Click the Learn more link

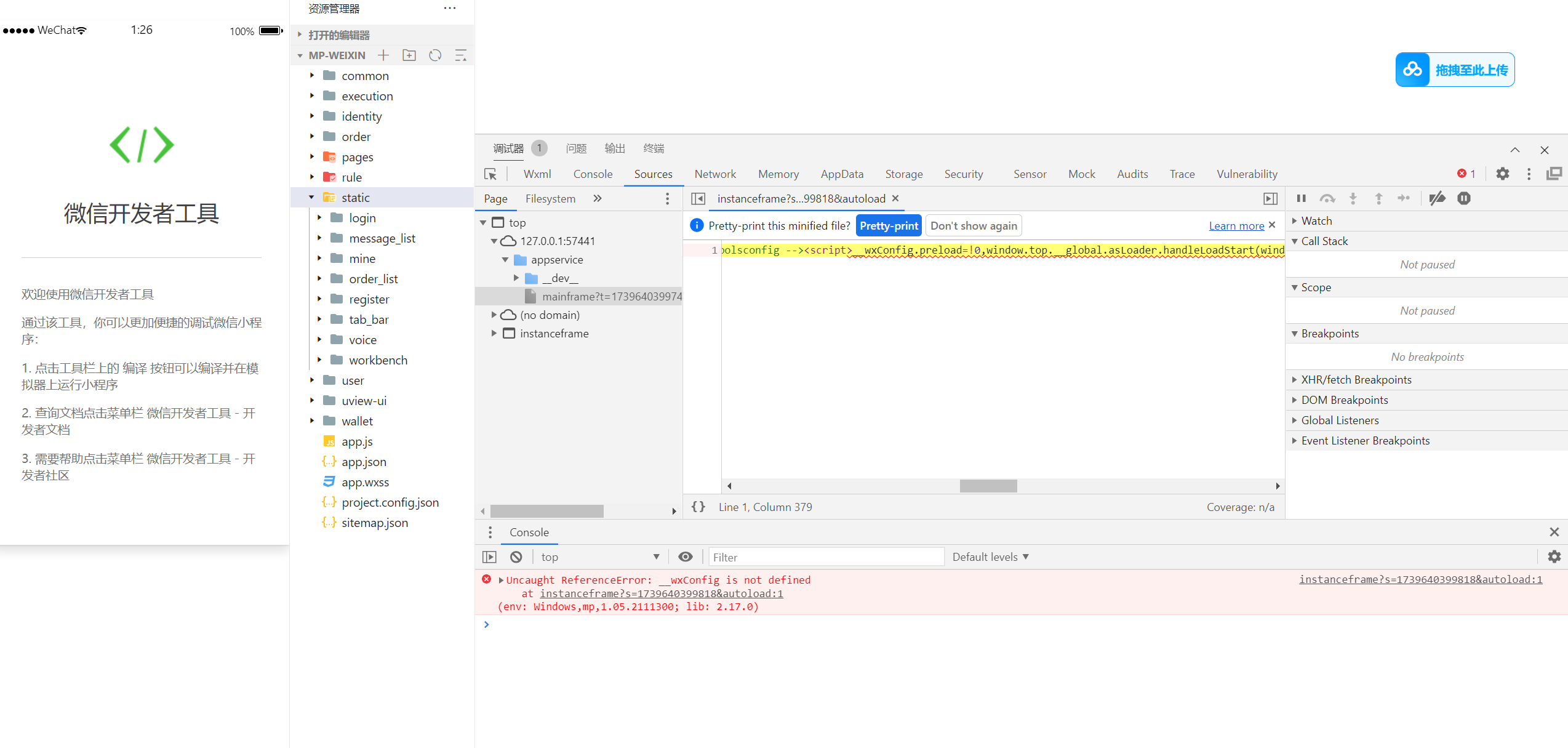[1236, 225]
